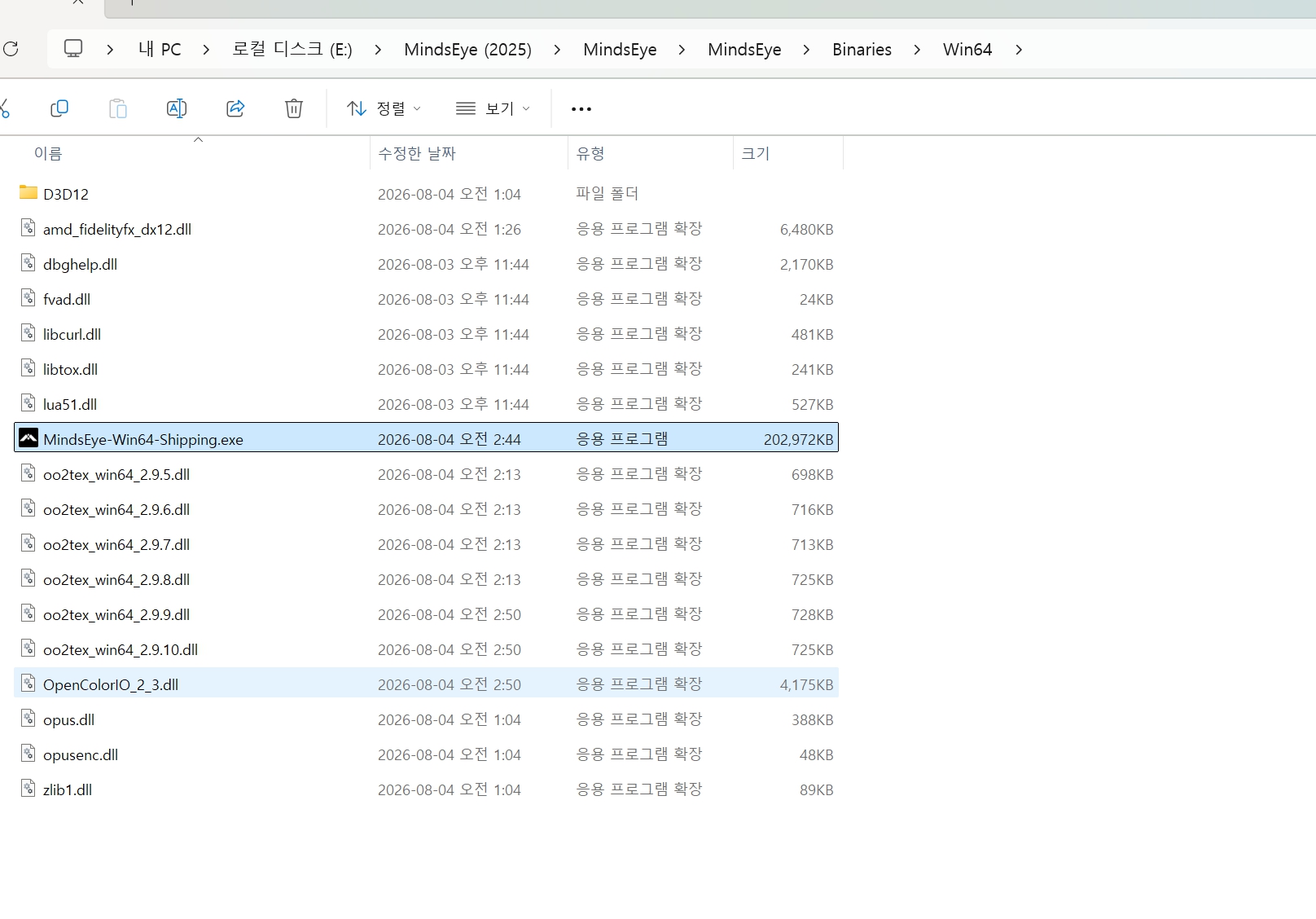
Task: Click the oo2tex_win64_2.9.8.dll file icon
Action: coord(29,578)
